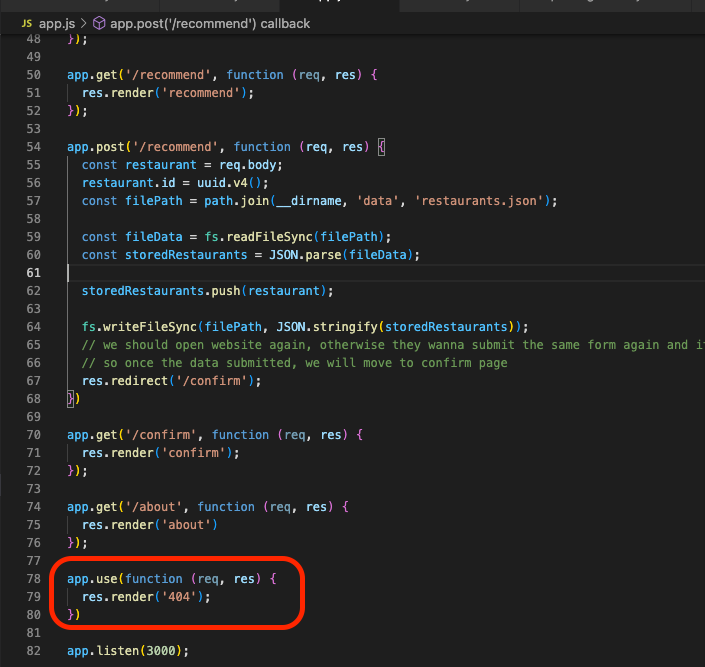Viewport: 705px width, 667px height.
Task: Click the comment 'so once the data submitted'
Action: click(294, 363)
